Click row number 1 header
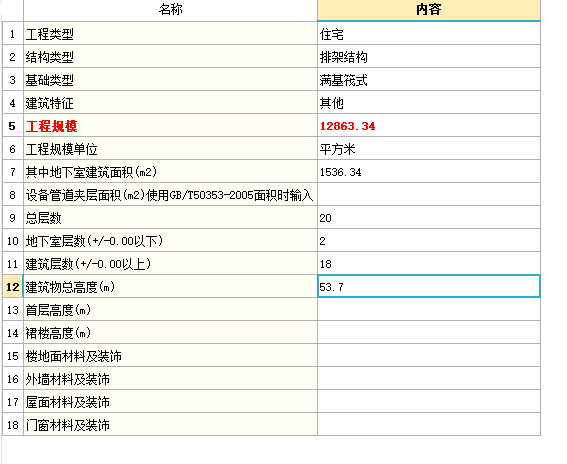Image resolution: width=567 pixels, height=464 pixels. click(x=13, y=34)
